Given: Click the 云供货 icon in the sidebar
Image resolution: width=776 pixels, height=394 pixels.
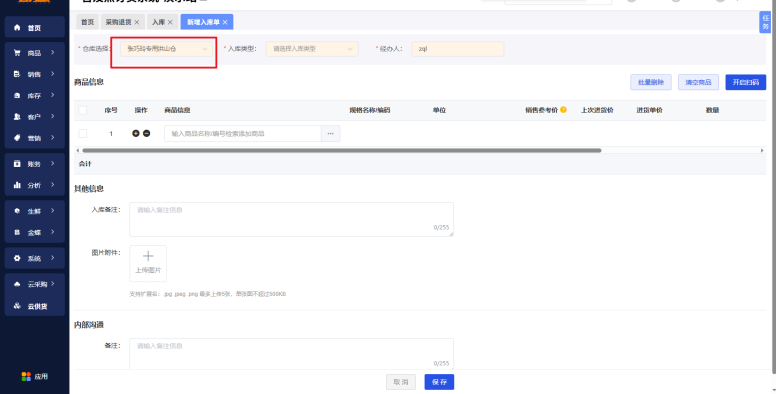Looking at the screenshot, I should [17, 305].
